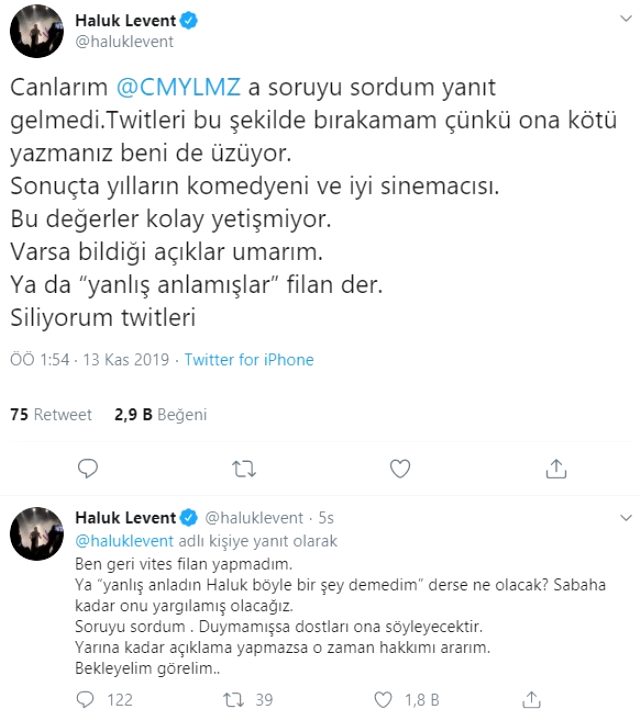Screen dimensions: 640x720
Task: Reply to the second tweet with 122 replies
Action: (88, 700)
